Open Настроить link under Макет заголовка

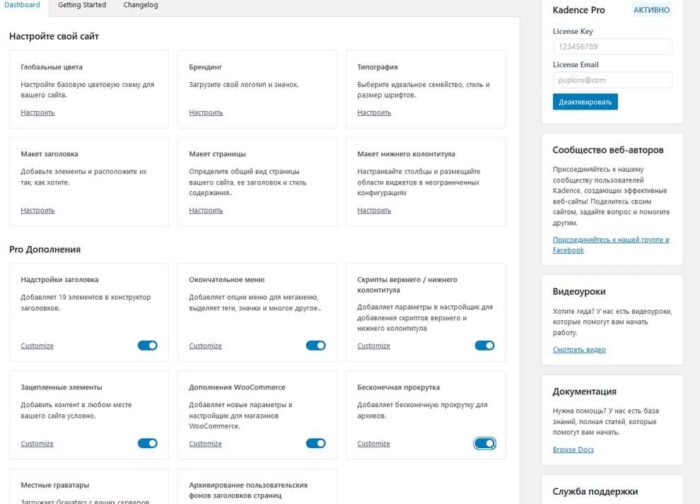coord(38,210)
